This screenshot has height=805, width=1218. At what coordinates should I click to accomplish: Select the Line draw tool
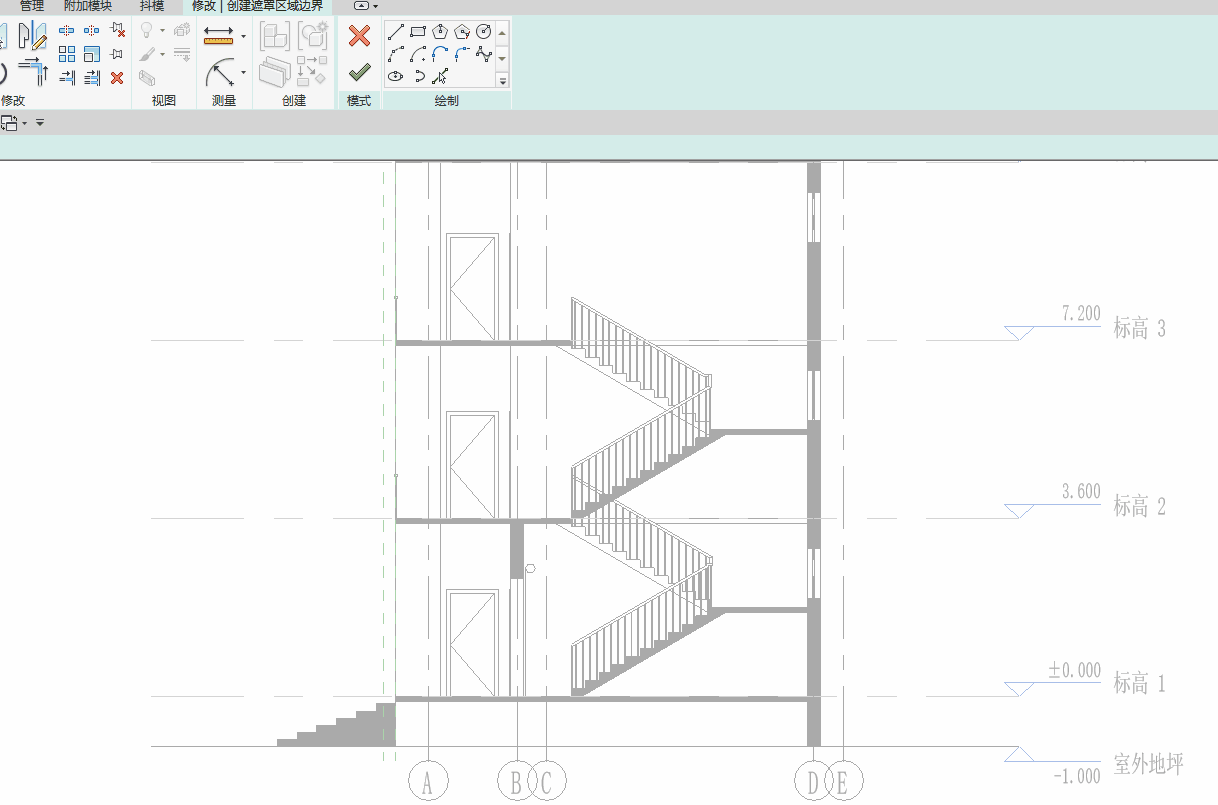395,31
